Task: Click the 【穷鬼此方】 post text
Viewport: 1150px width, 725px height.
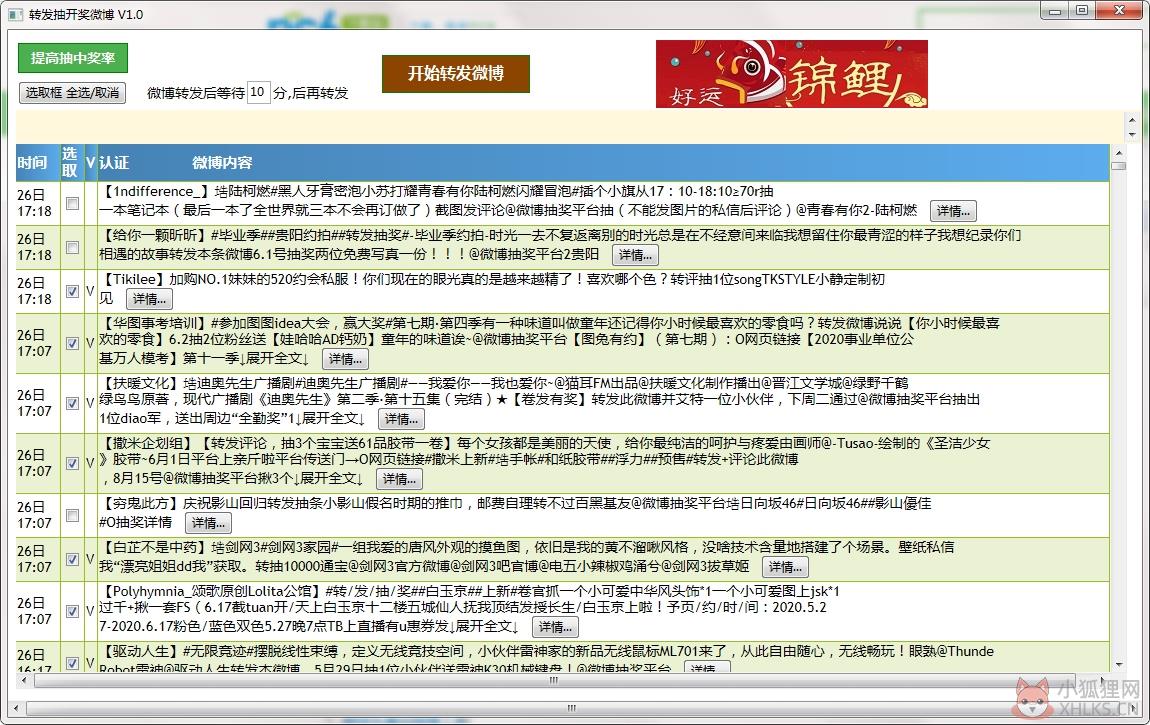Action: 515,512
